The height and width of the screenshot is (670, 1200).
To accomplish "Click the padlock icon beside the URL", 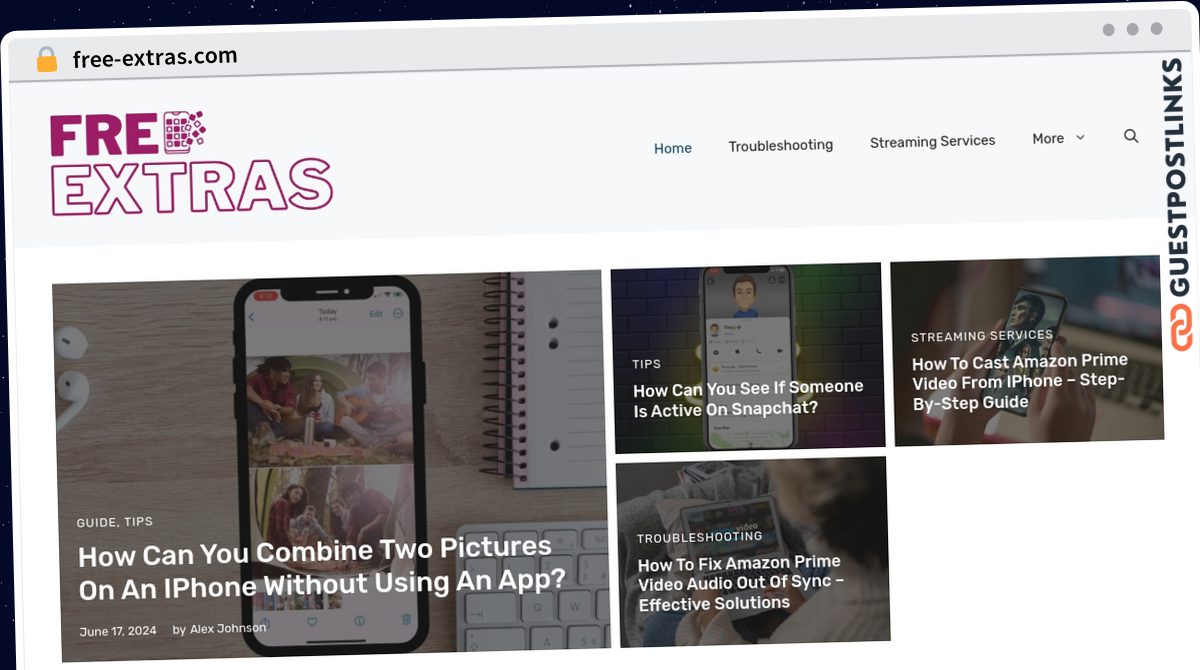I will point(46,60).
